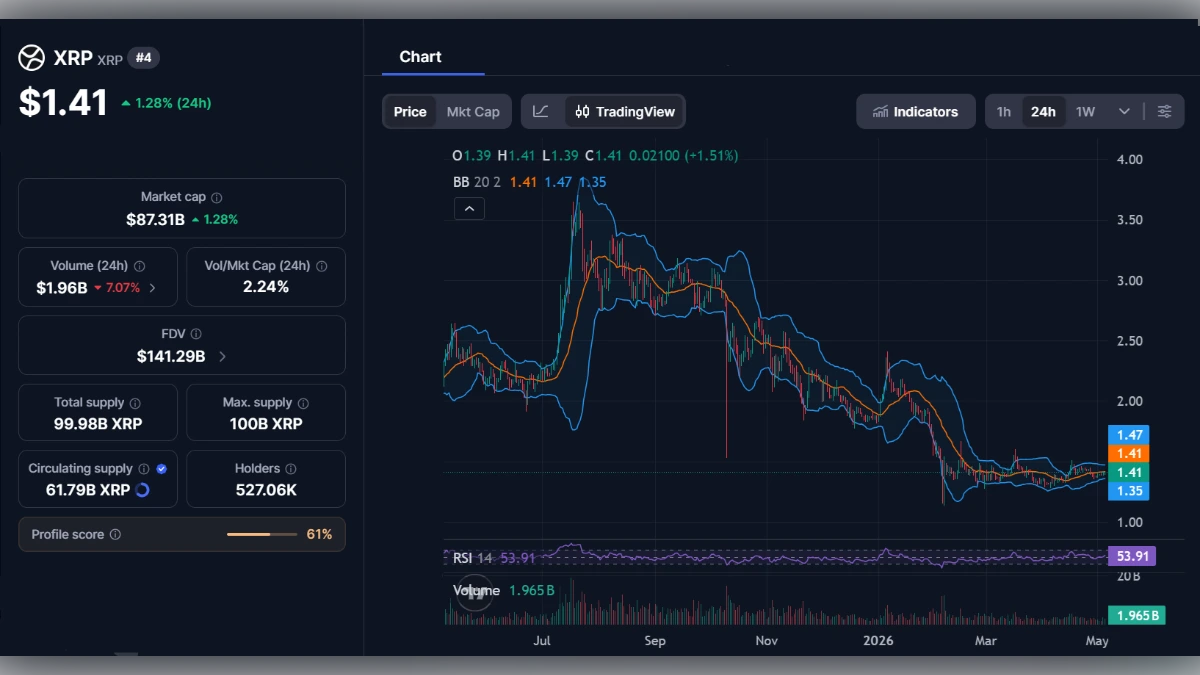Click the #4 rank badge
This screenshot has width=1200, height=675.
(x=143, y=58)
